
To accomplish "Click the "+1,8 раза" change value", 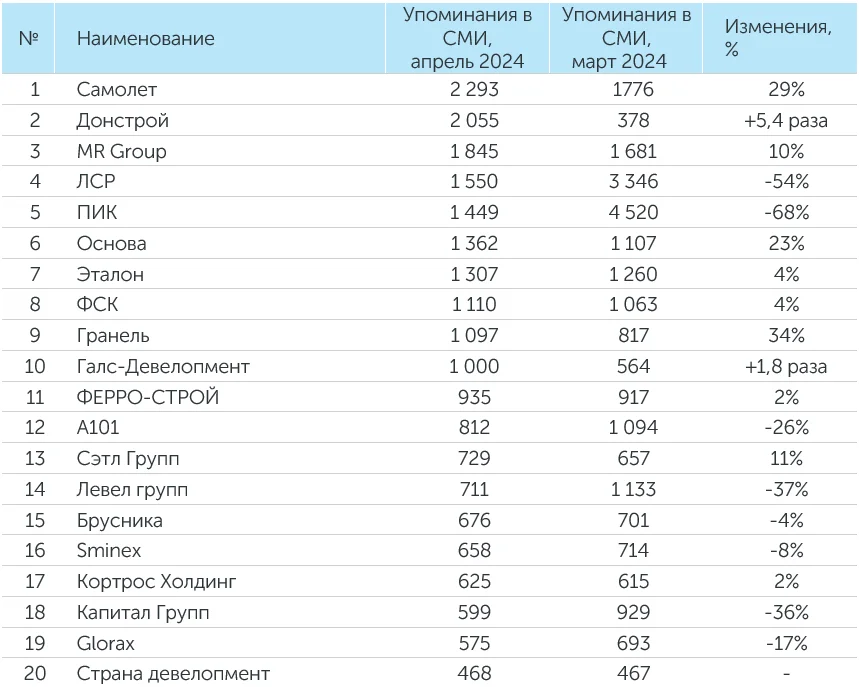I will tap(786, 367).
